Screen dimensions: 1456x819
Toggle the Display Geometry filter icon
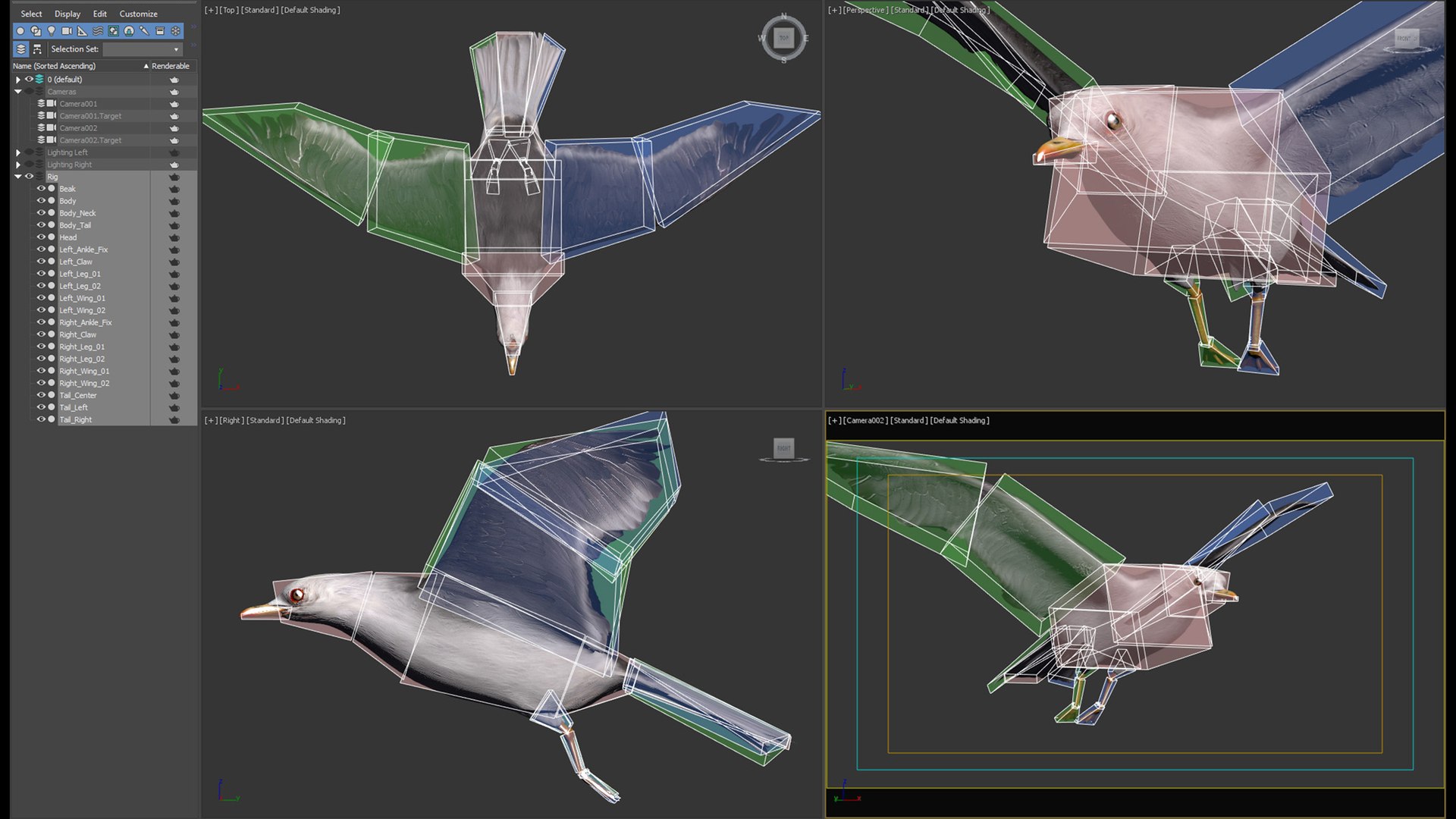tap(20, 31)
